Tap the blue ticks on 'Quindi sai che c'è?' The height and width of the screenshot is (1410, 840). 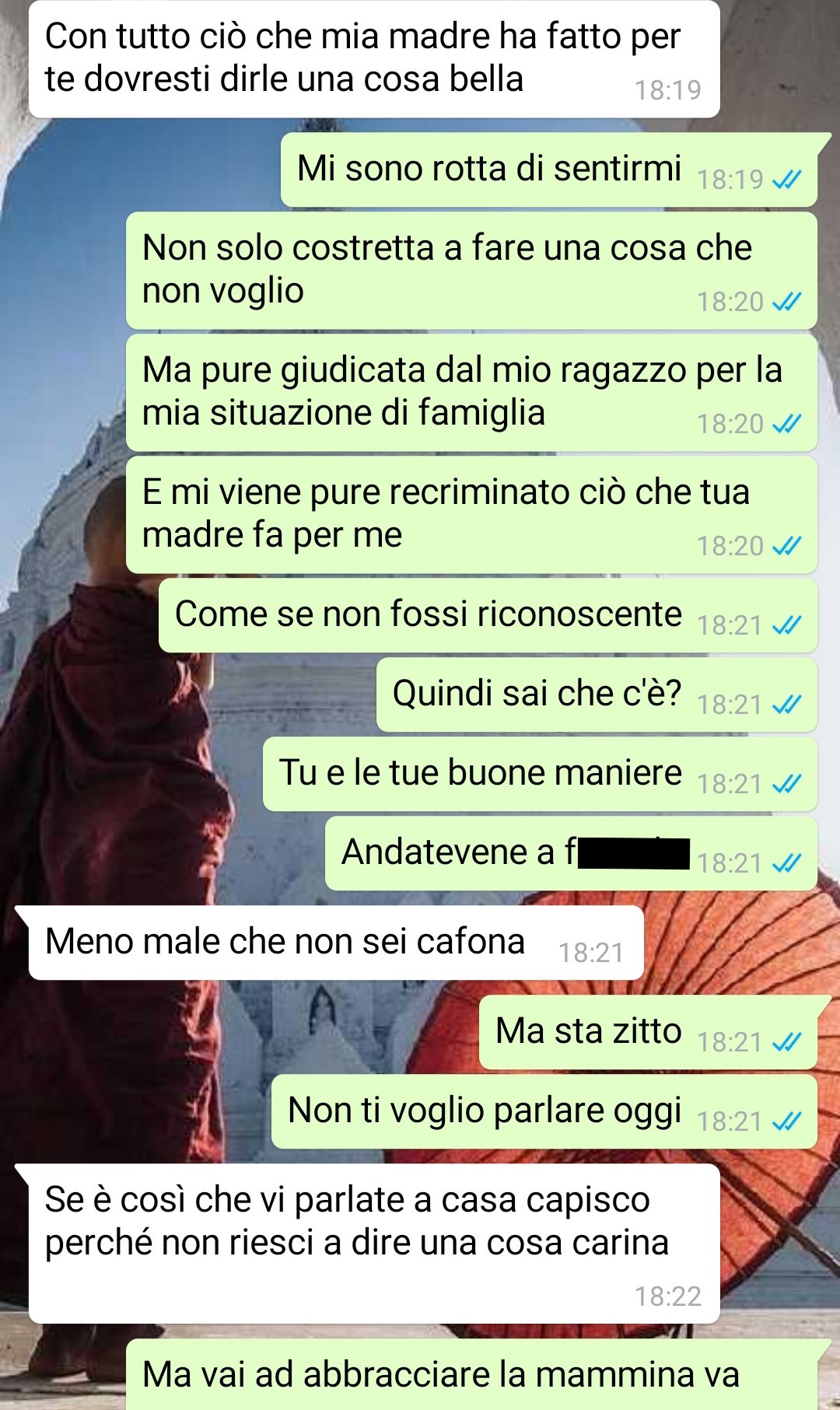click(x=786, y=705)
